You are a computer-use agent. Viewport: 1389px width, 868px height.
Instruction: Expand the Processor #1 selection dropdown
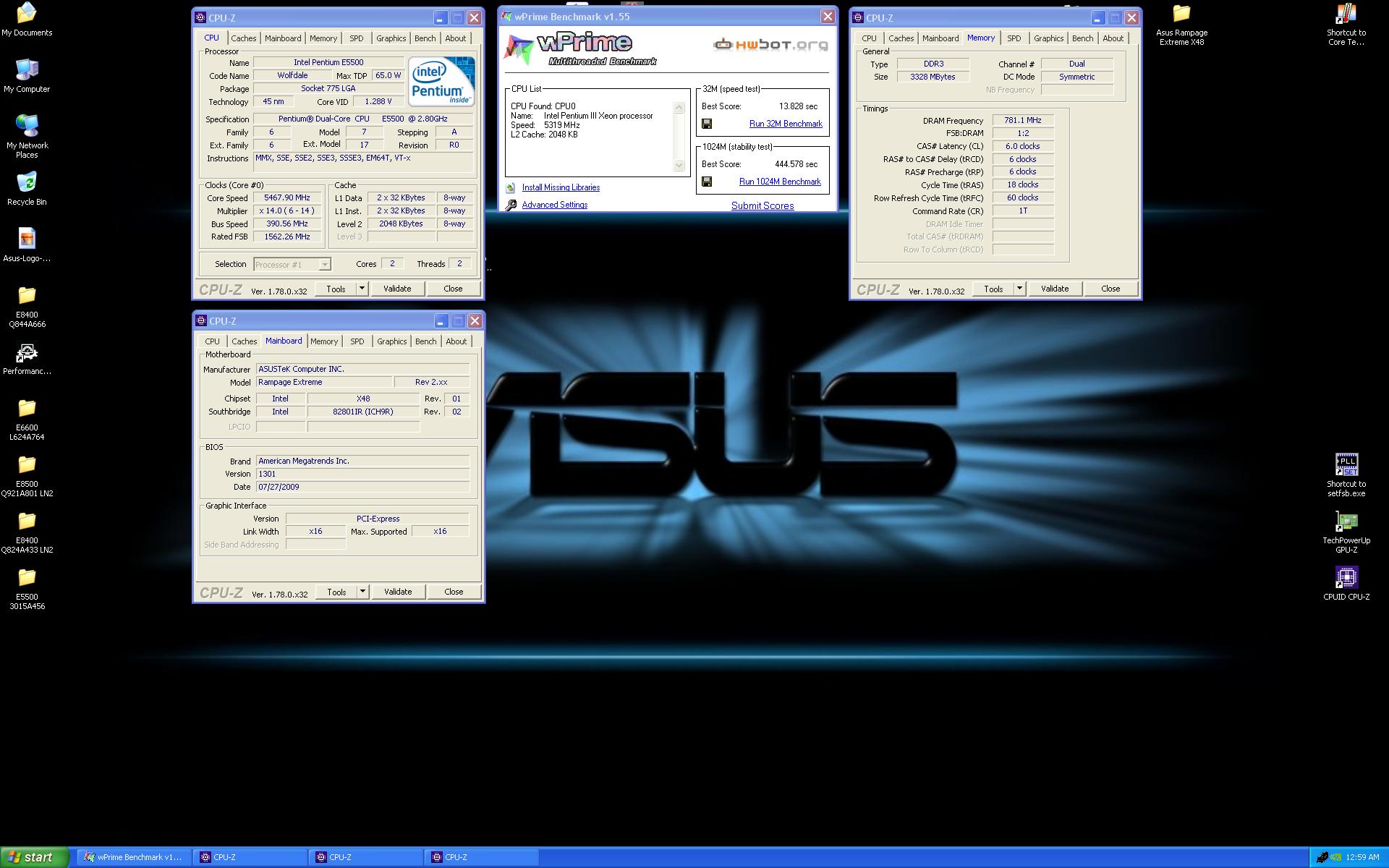coord(325,265)
